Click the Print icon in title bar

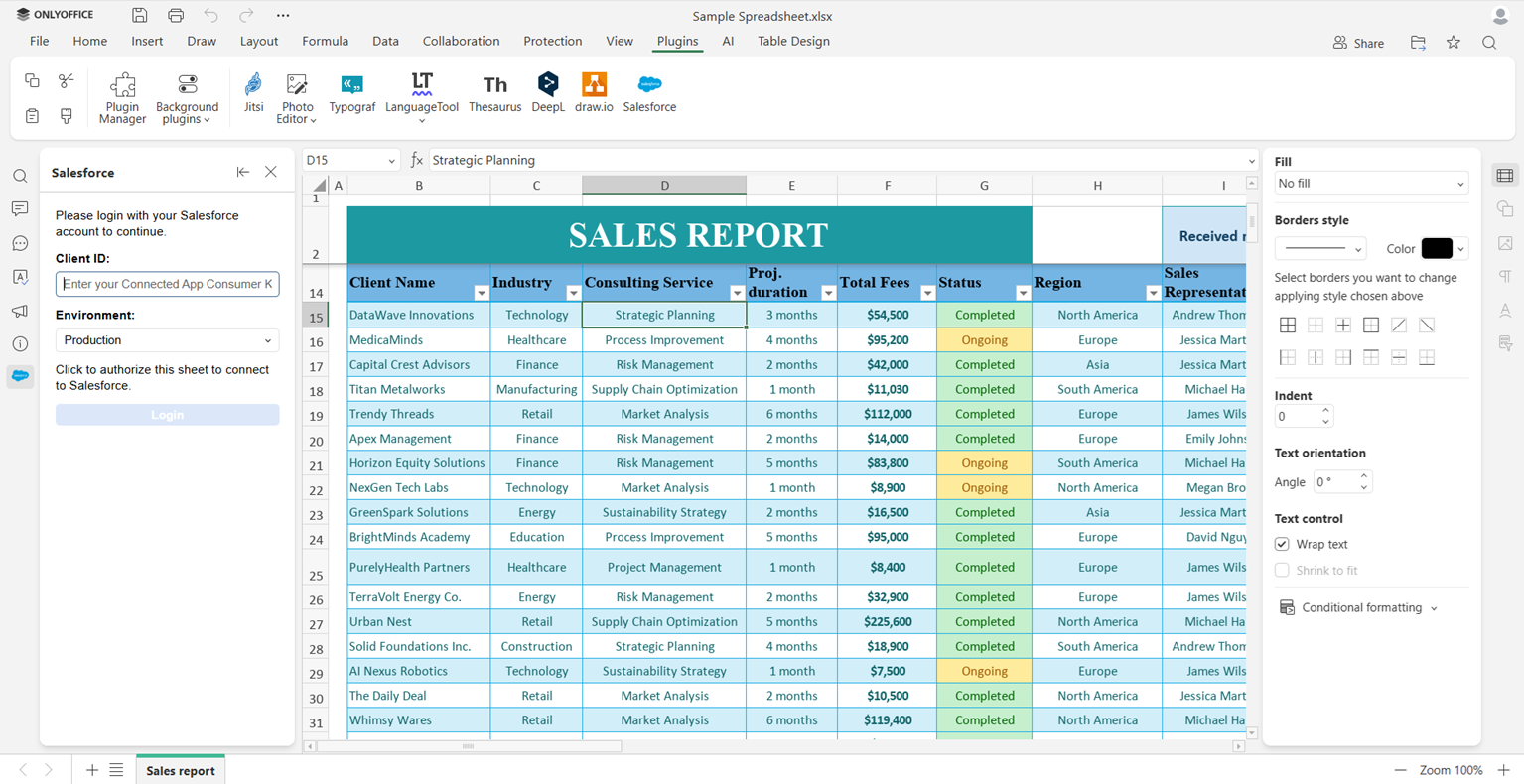click(176, 15)
